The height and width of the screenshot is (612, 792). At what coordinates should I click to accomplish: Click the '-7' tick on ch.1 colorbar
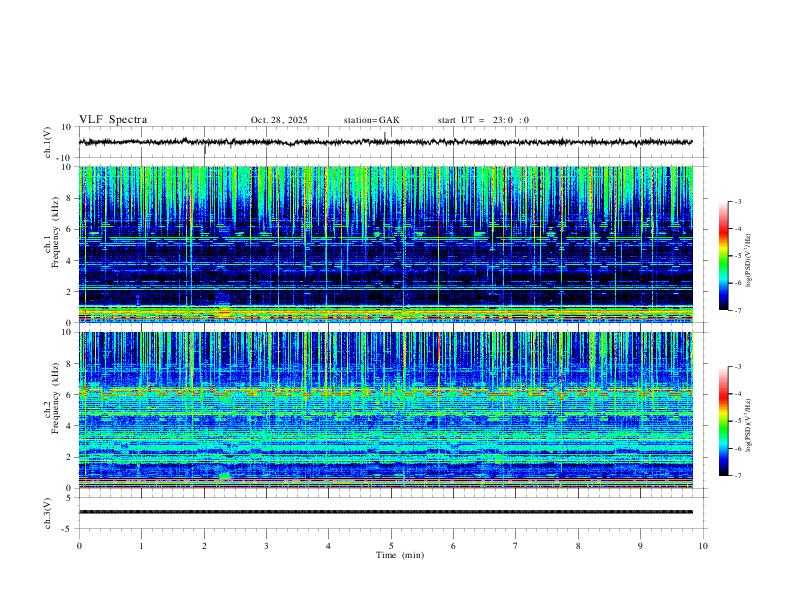coord(737,310)
